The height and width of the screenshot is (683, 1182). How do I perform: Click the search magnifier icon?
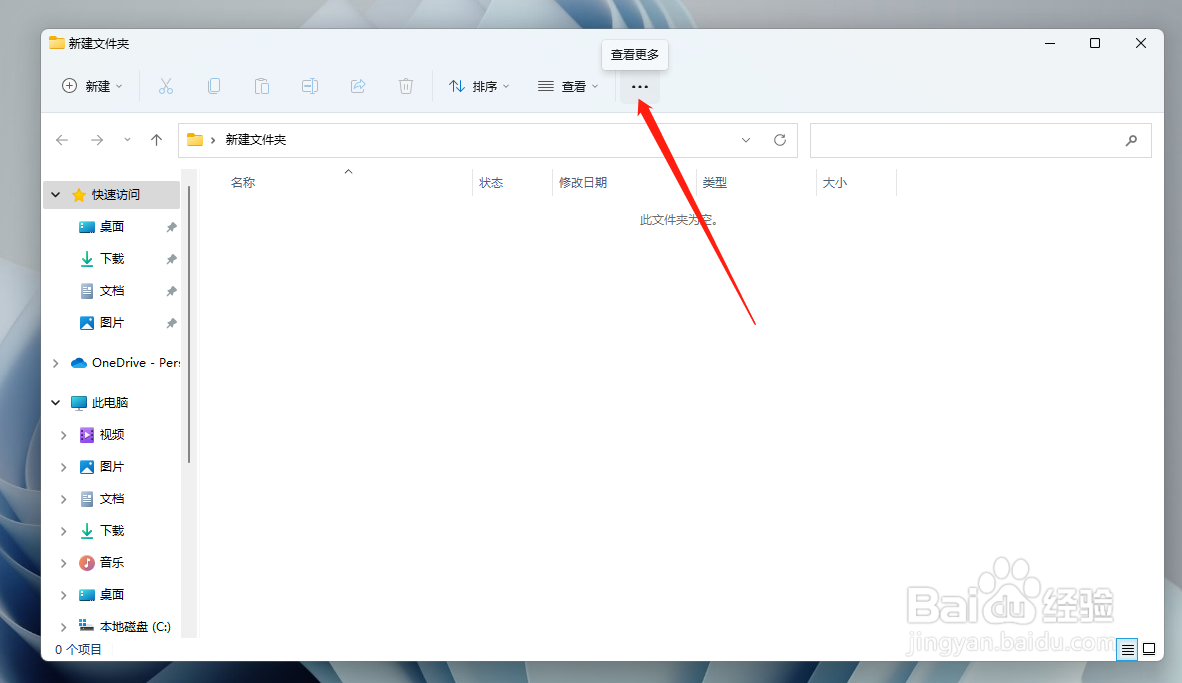tap(1131, 140)
